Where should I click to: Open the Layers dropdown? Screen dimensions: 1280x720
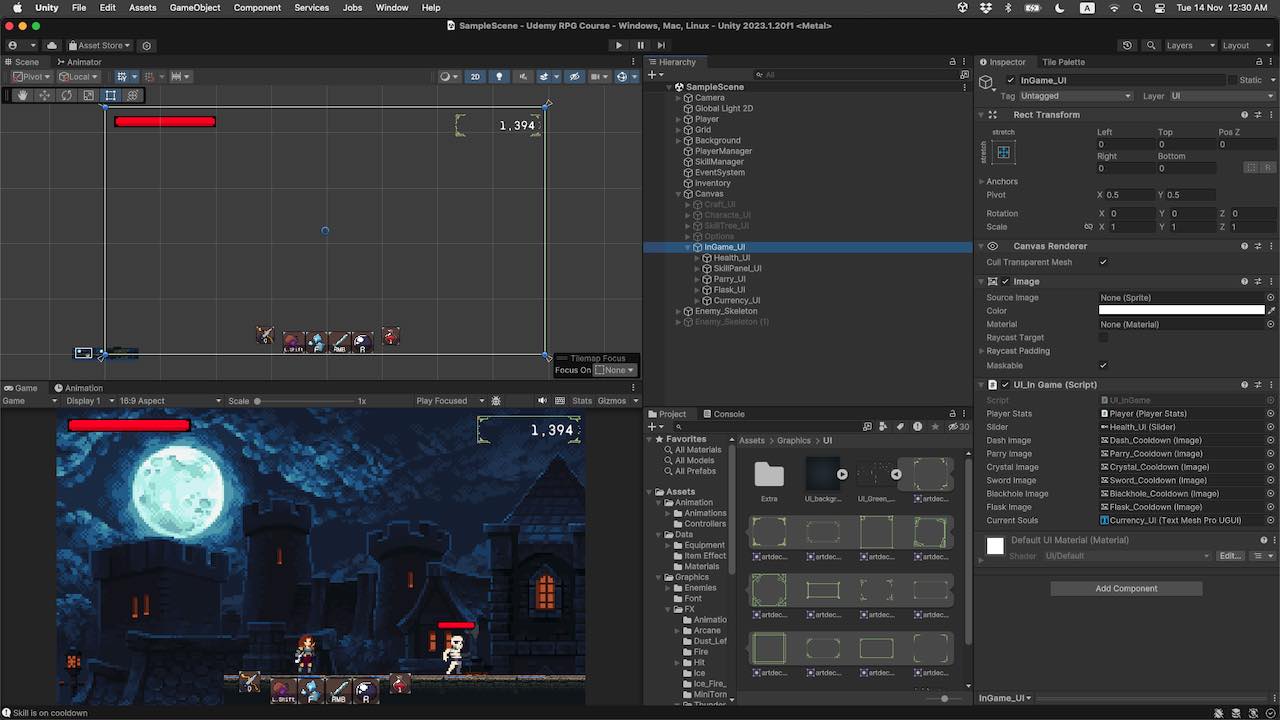click(1190, 45)
